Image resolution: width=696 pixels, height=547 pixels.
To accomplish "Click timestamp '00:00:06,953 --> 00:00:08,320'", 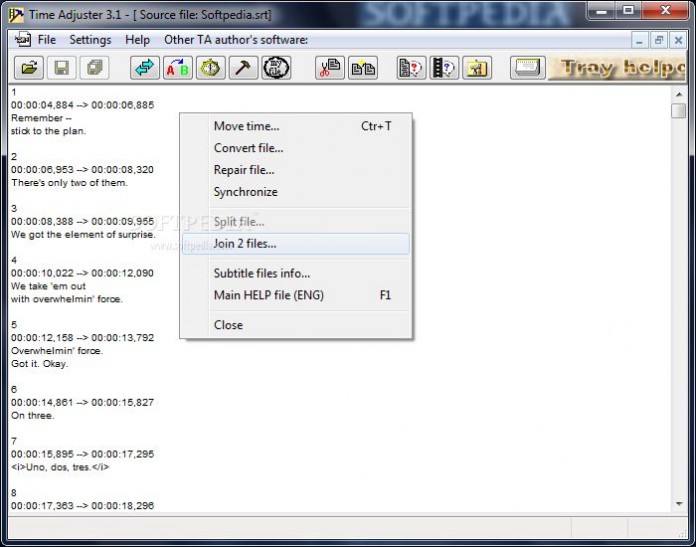I will (83, 170).
